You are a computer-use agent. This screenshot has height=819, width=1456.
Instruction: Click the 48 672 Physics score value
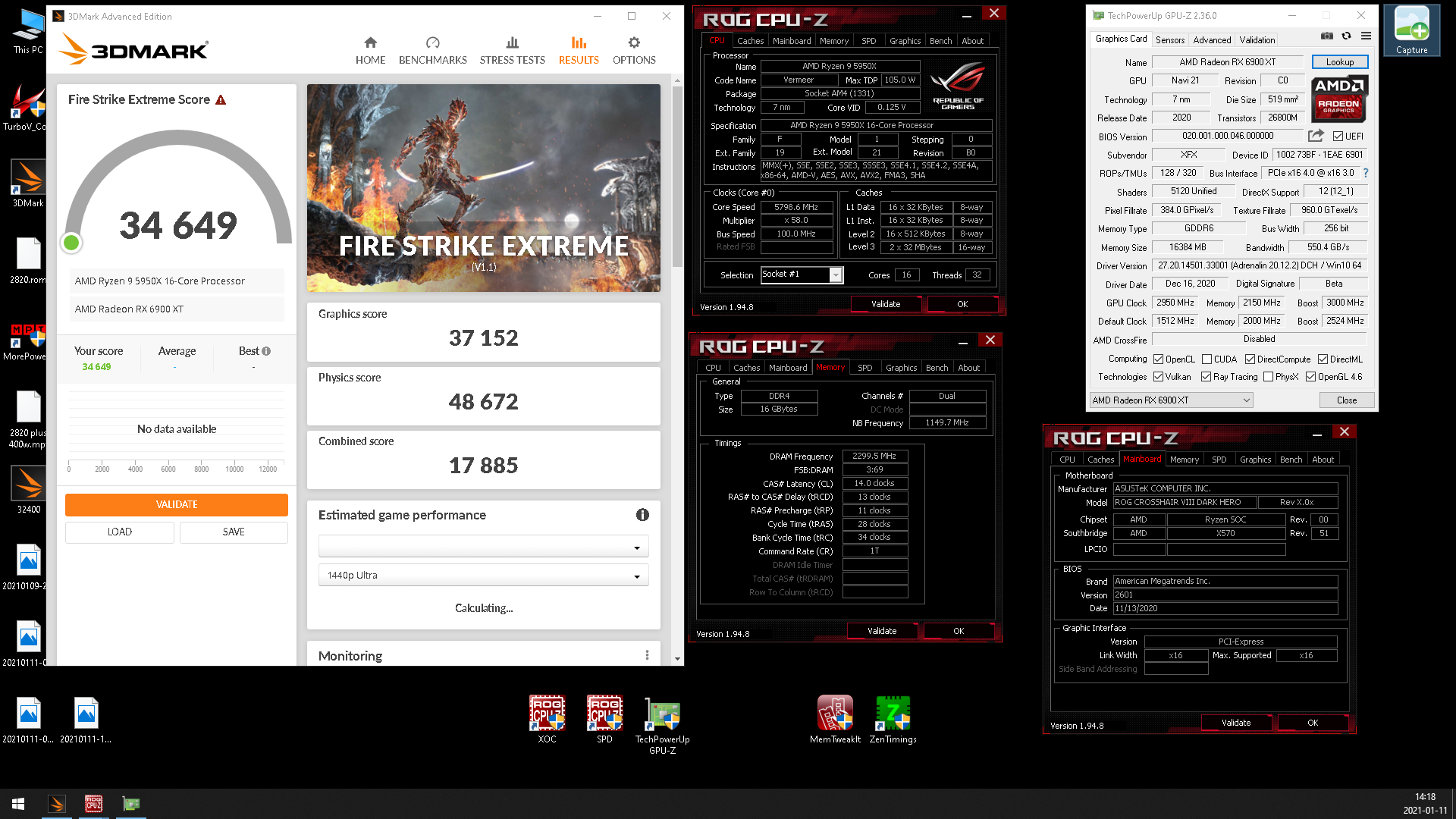coord(483,402)
